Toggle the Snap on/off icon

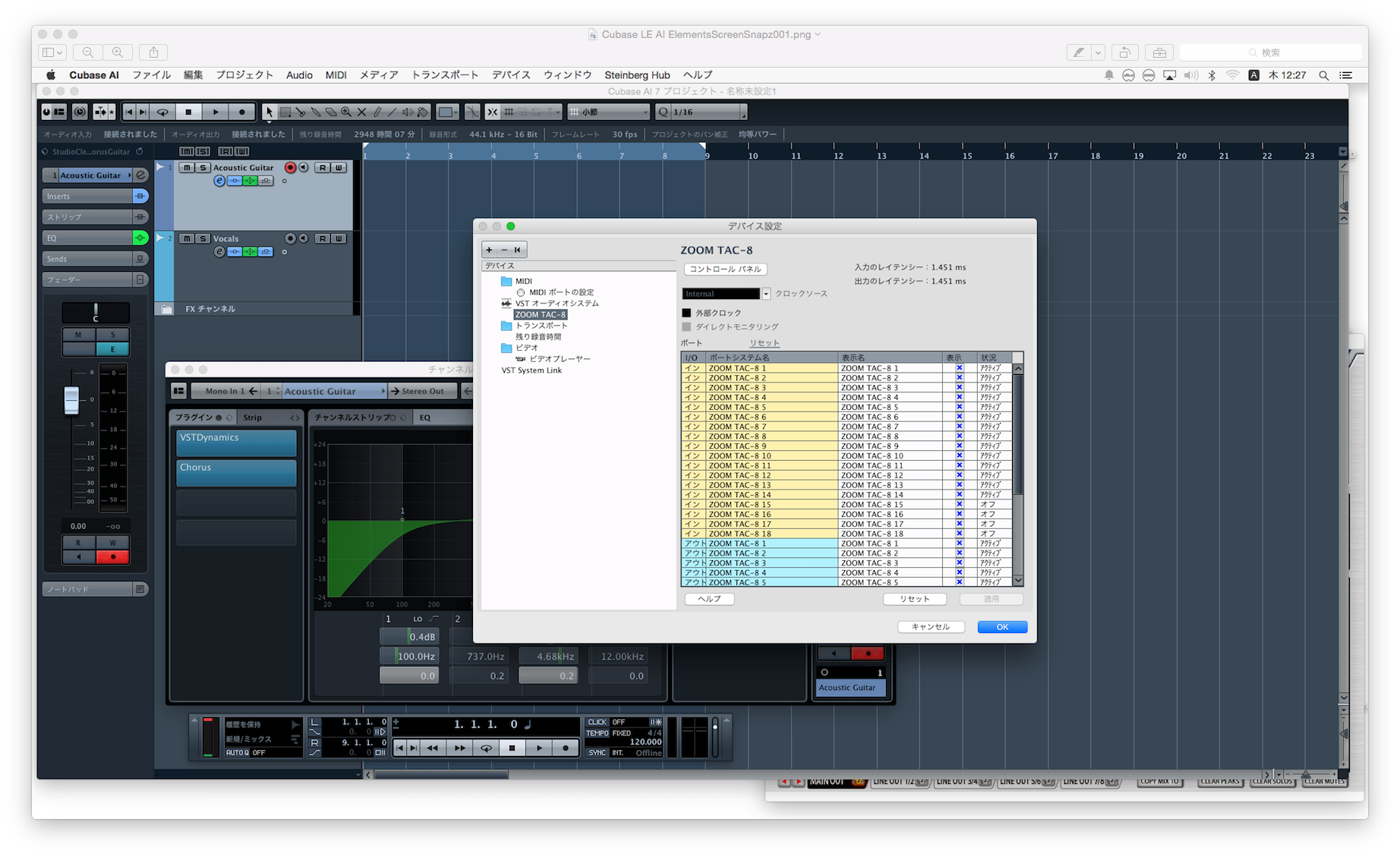(492, 112)
